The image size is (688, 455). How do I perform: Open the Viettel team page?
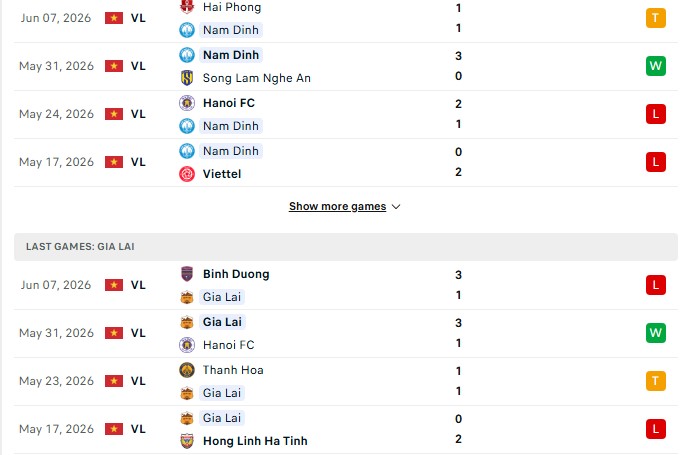(222, 174)
